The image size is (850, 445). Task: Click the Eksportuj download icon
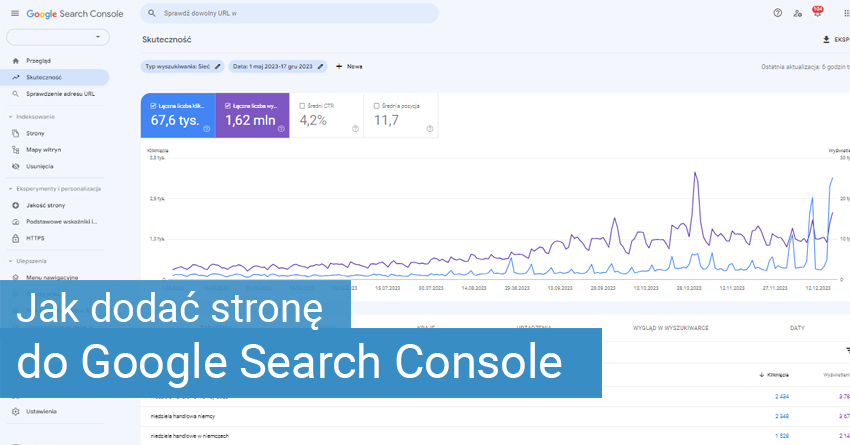point(826,40)
